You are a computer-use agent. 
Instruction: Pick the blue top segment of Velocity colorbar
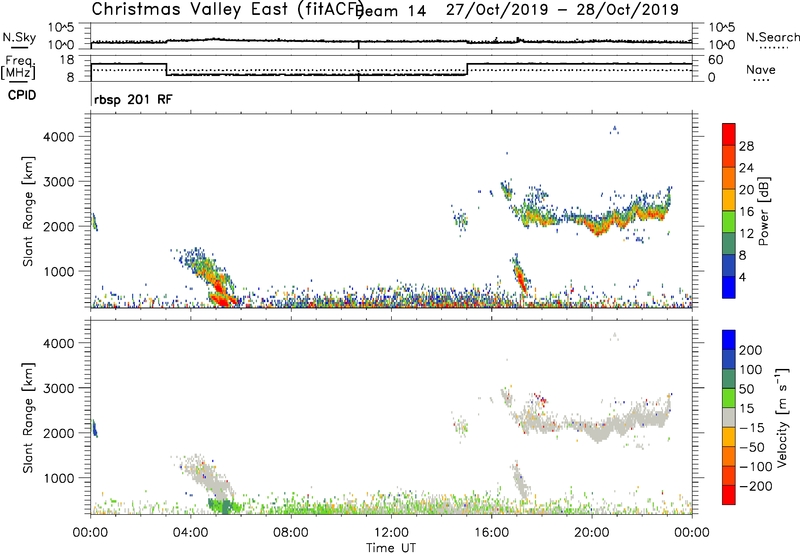pyautogui.click(x=729, y=340)
